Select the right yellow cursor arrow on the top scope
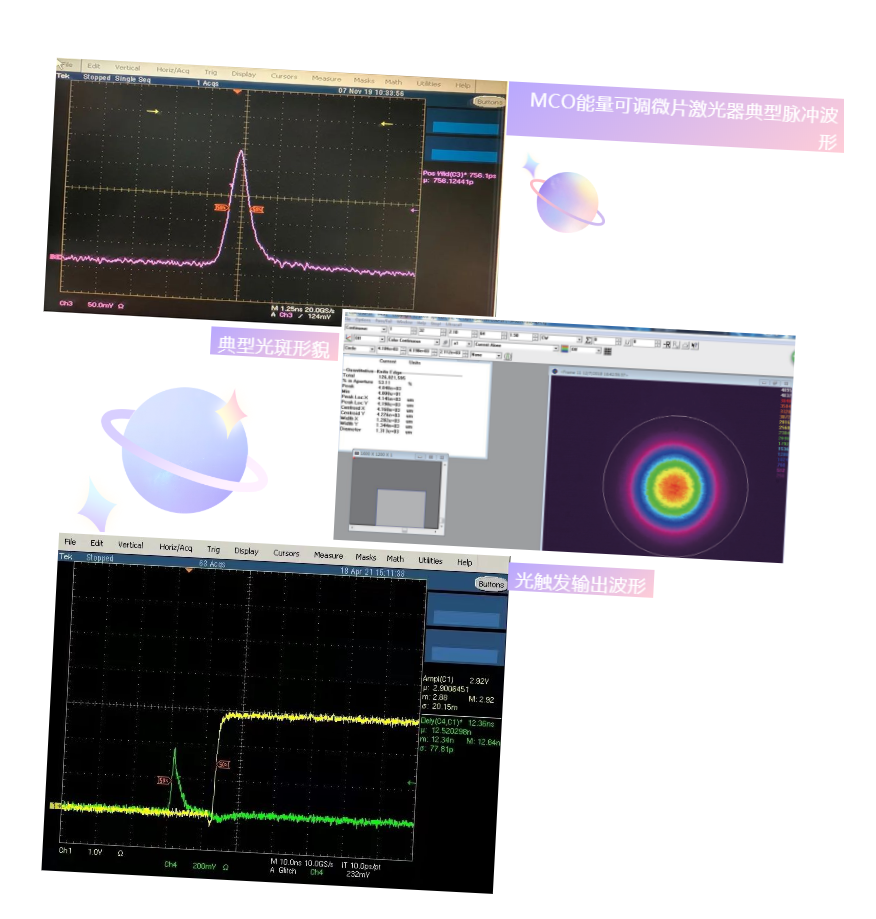Viewport: 876px width, 919px height. (x=387, y=123)
